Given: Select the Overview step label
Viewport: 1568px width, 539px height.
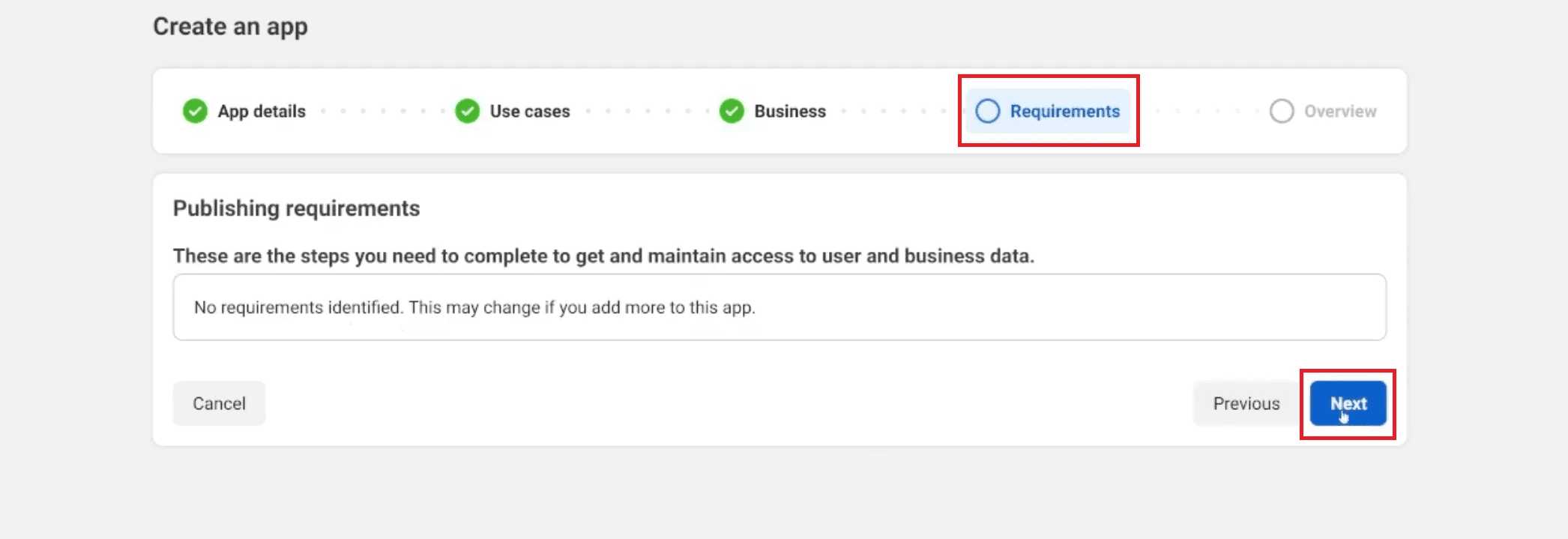Looking at the screenshot, I should pyautogui.click(x=1340, y=111).
